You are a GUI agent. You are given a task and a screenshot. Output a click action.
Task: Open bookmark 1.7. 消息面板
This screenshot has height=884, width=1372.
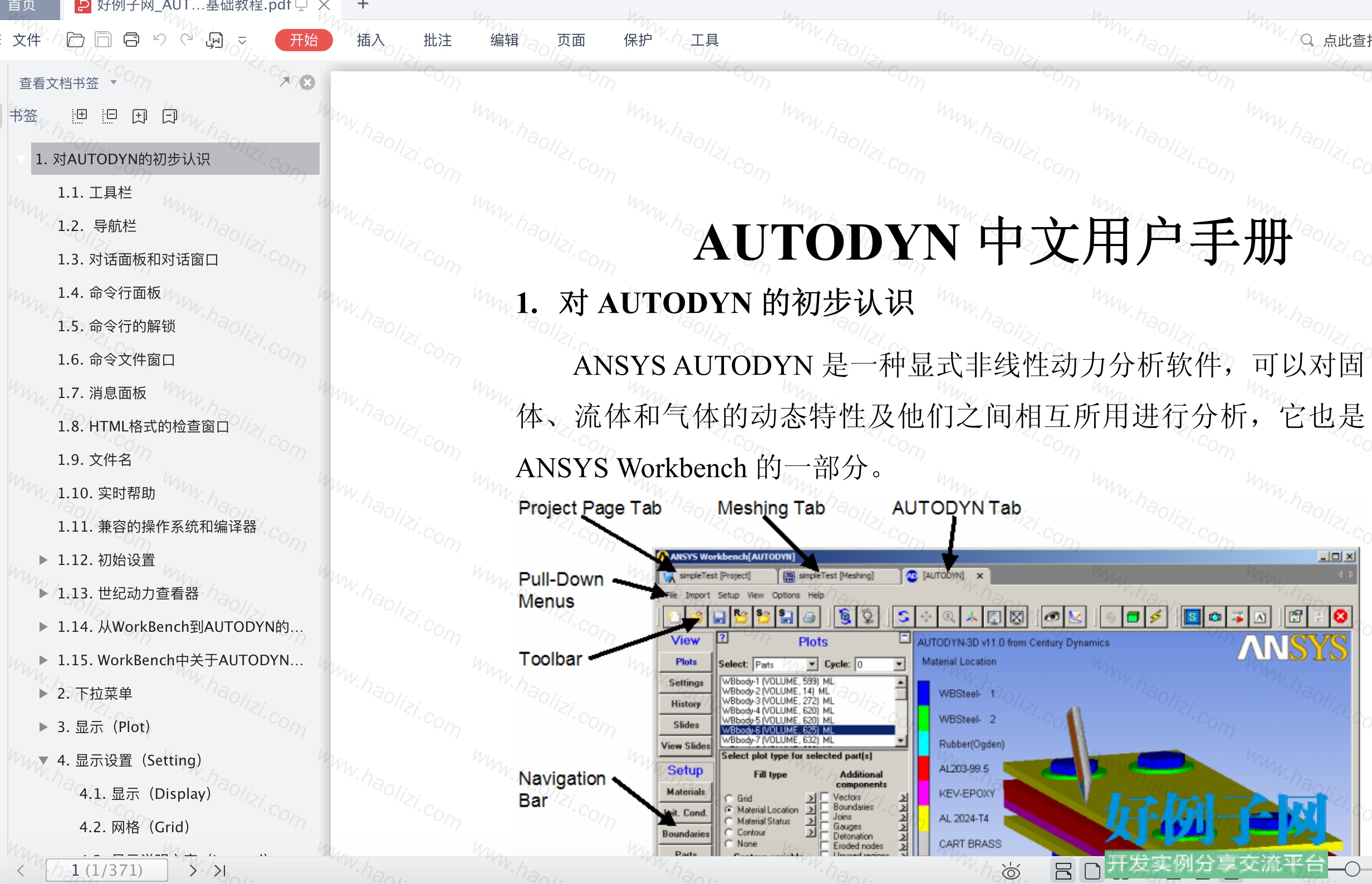pyautogui.click(x=101, y=392)
